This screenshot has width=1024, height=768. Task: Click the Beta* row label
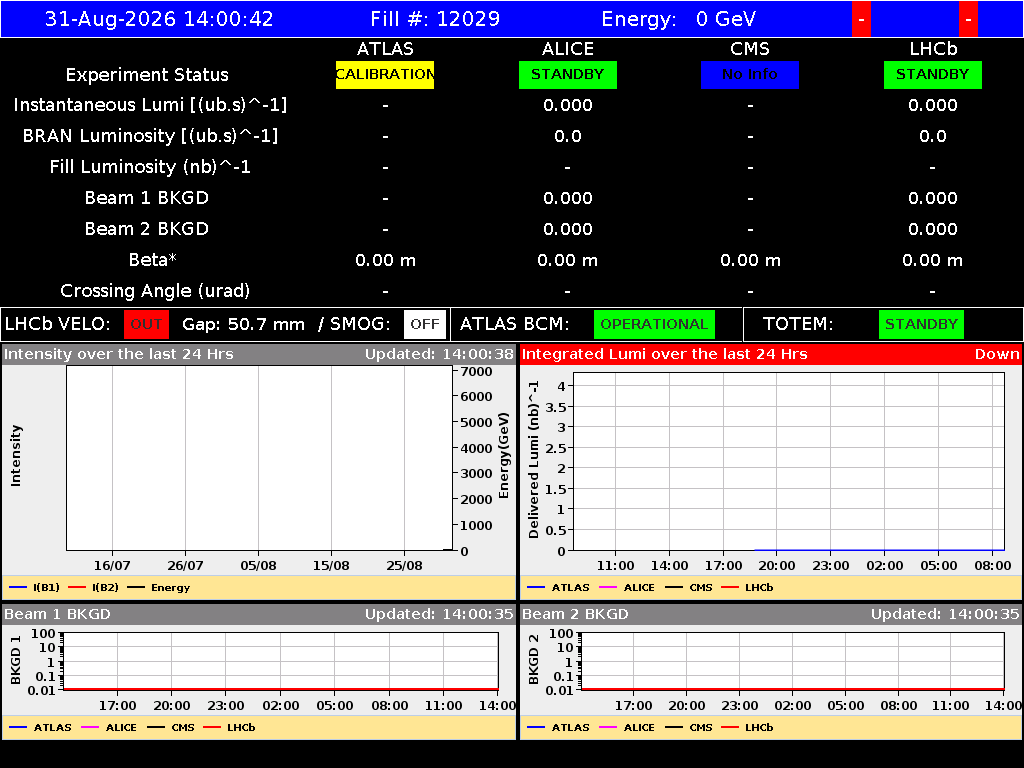(x=153, y=260)
